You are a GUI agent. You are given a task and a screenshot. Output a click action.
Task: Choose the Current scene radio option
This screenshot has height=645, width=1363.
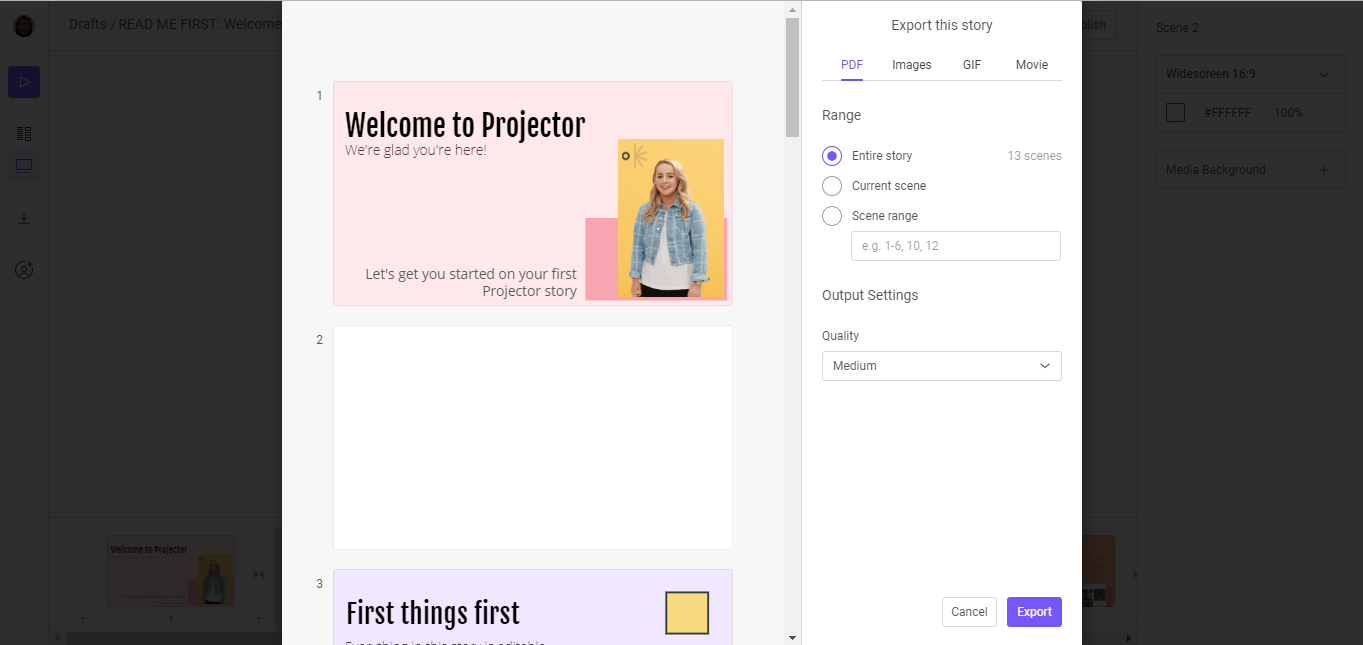832,186
